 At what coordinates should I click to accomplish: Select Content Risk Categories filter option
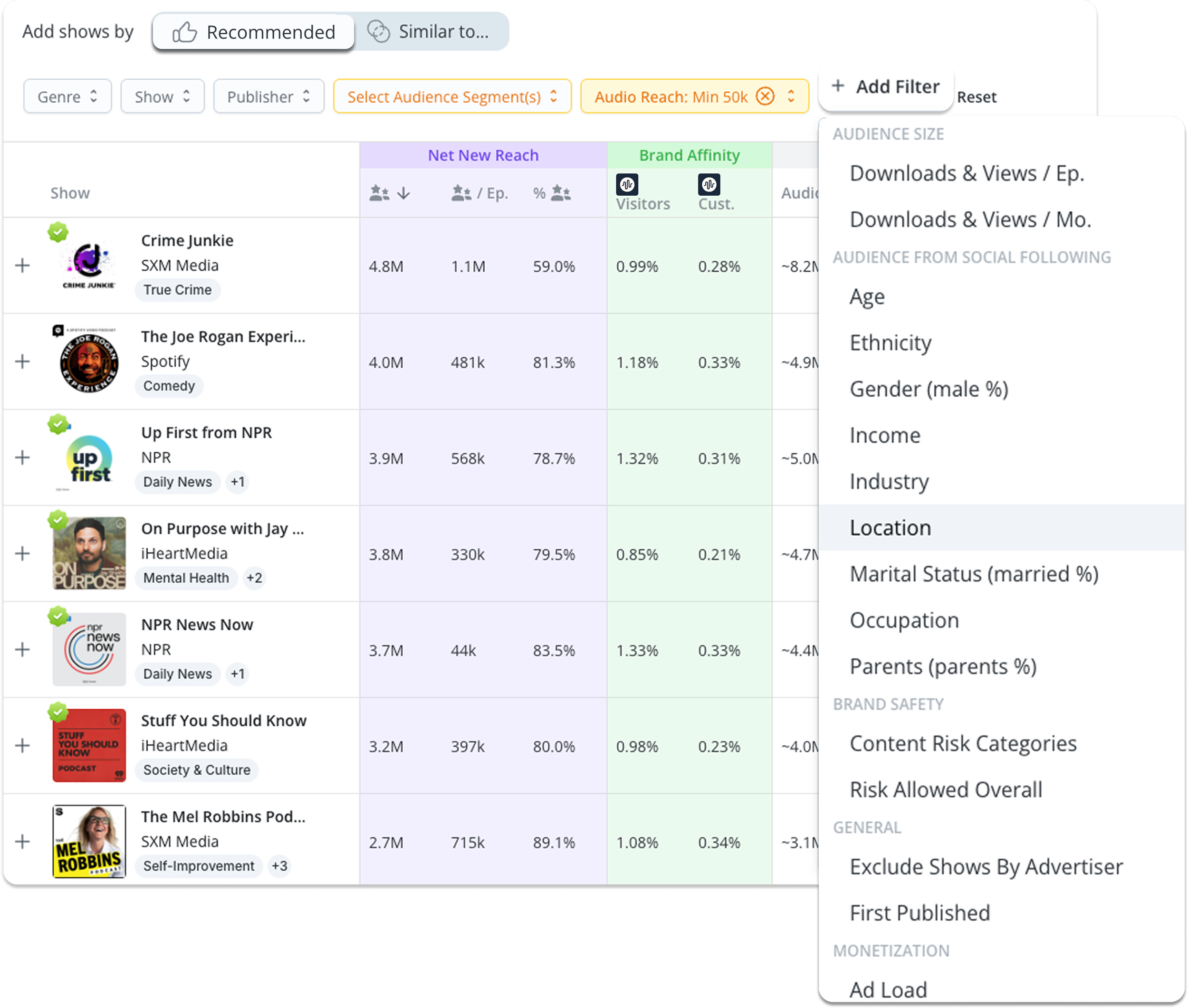(x=963, y=743)
